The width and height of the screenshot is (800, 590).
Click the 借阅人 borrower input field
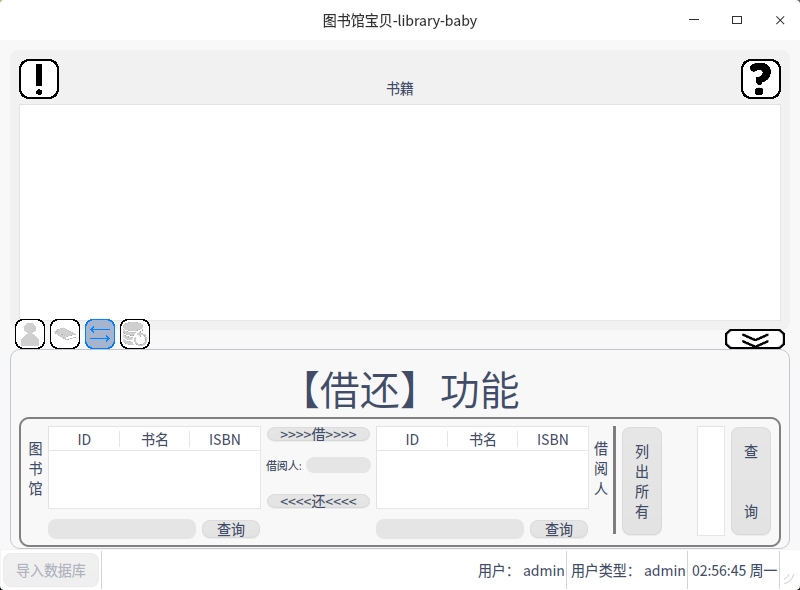click(338, 465)
